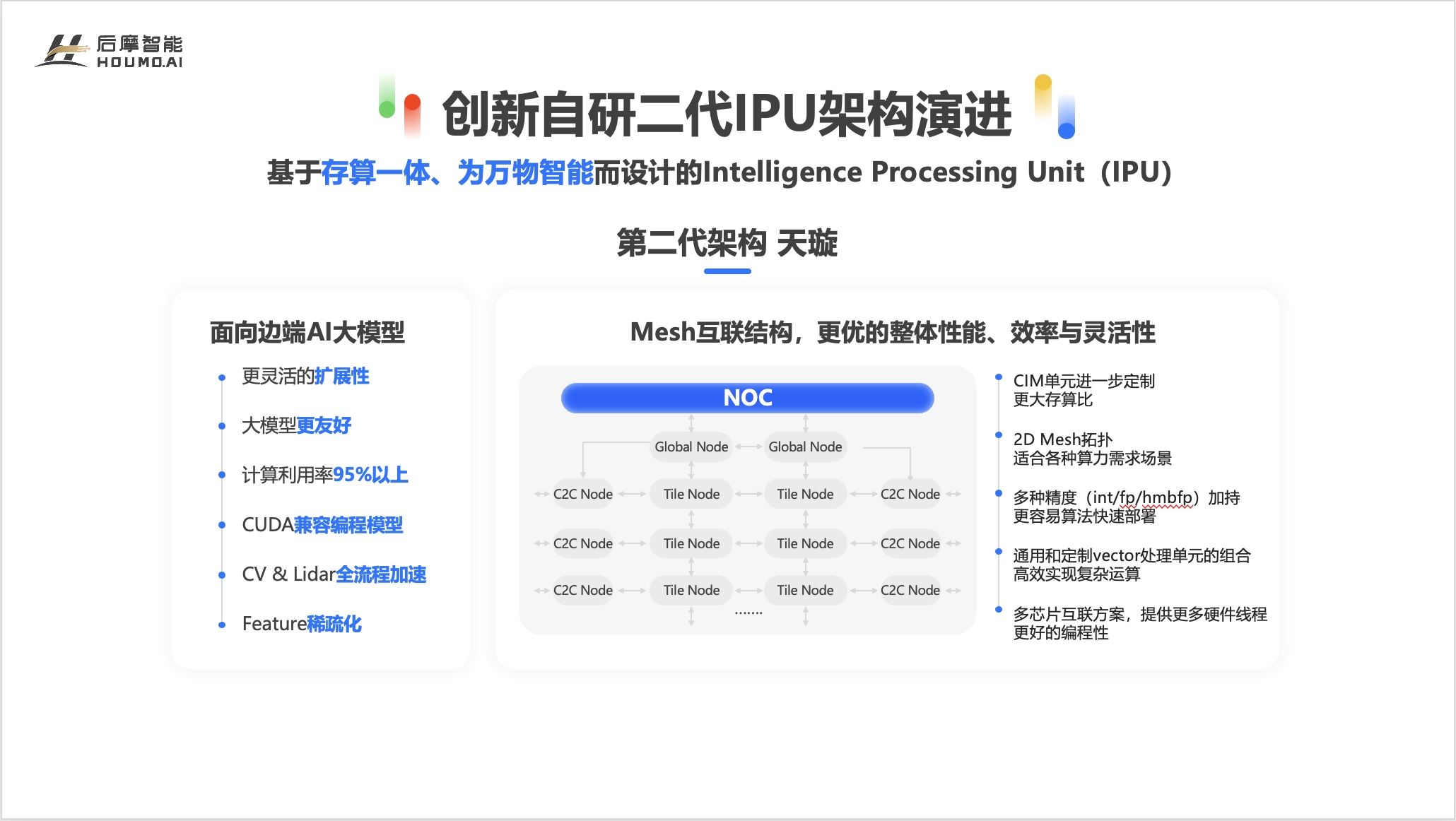Select the text 更好的编程性
This screenshot has width=1456, height=821.
(1060, 633)
